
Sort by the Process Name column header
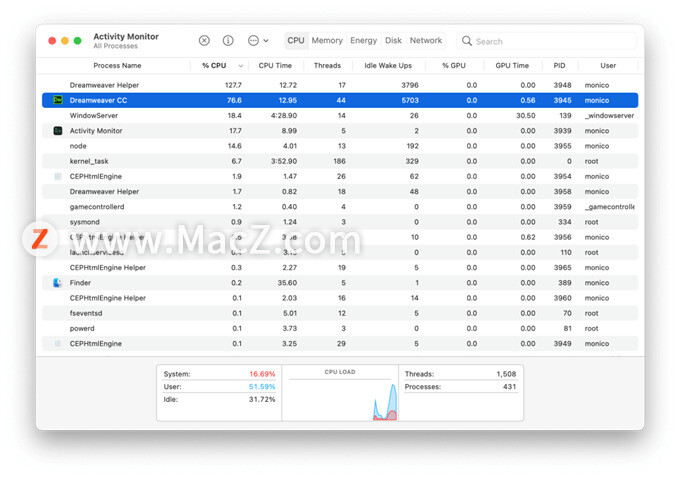click(117, 65)
